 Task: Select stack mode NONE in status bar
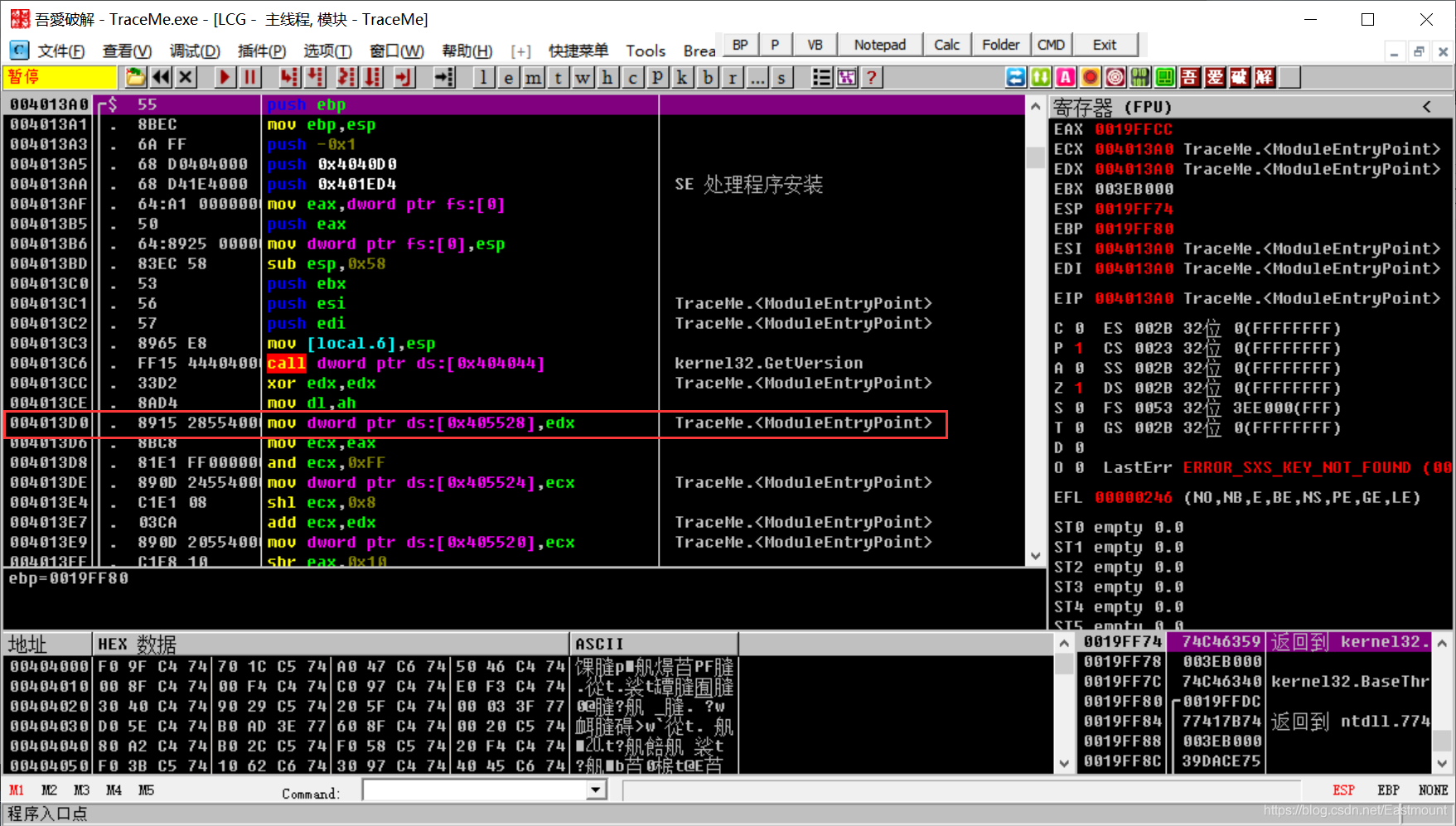[x=1433, y=790]
